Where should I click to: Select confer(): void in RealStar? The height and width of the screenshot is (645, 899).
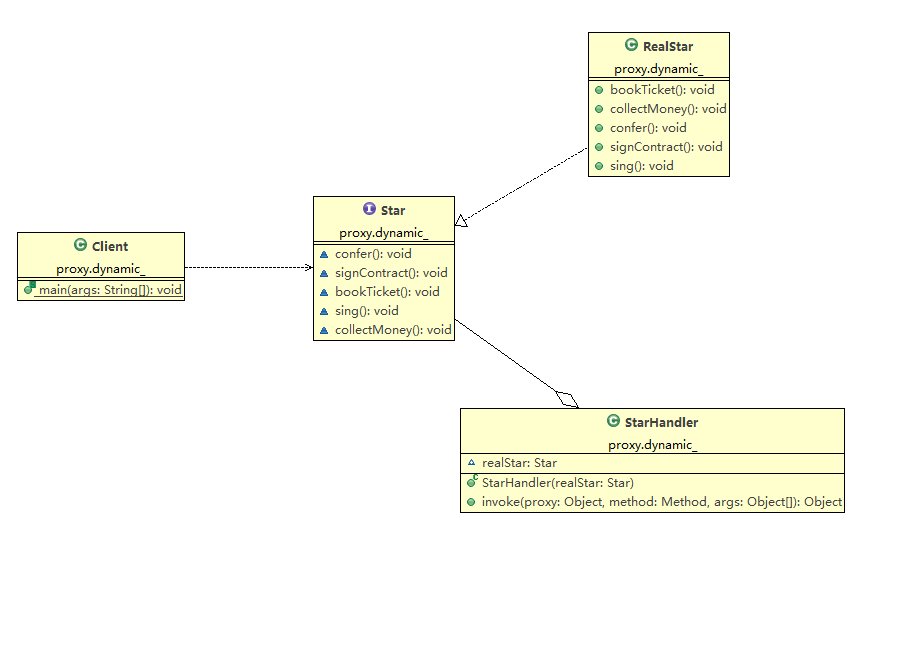click(x=648, y=128)
